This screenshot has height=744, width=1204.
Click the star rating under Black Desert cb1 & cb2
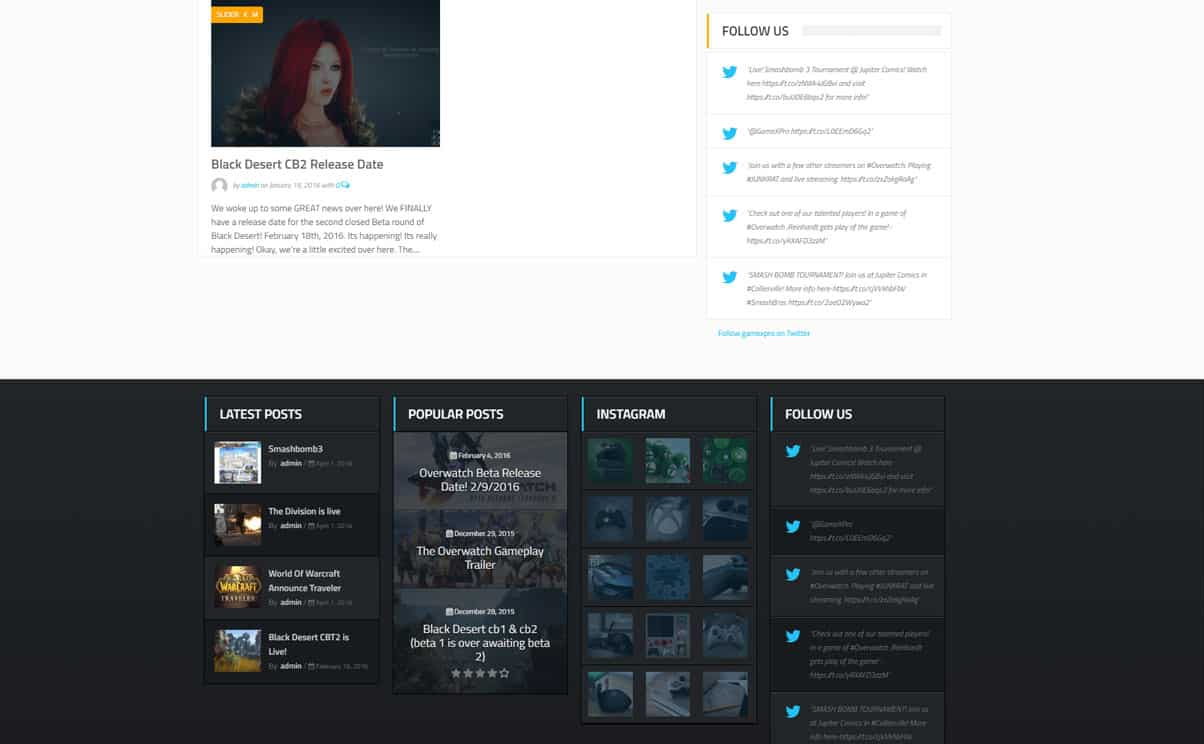[x=480, y=674]
